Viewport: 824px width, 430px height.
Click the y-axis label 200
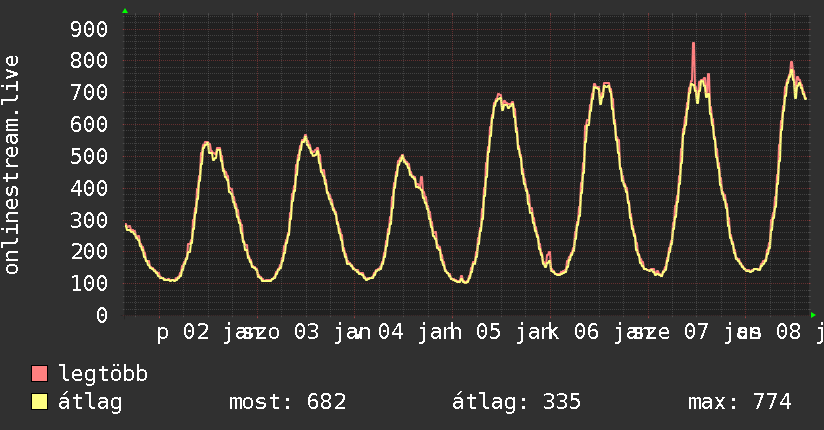pyautogui.click(x=89, y=251)
